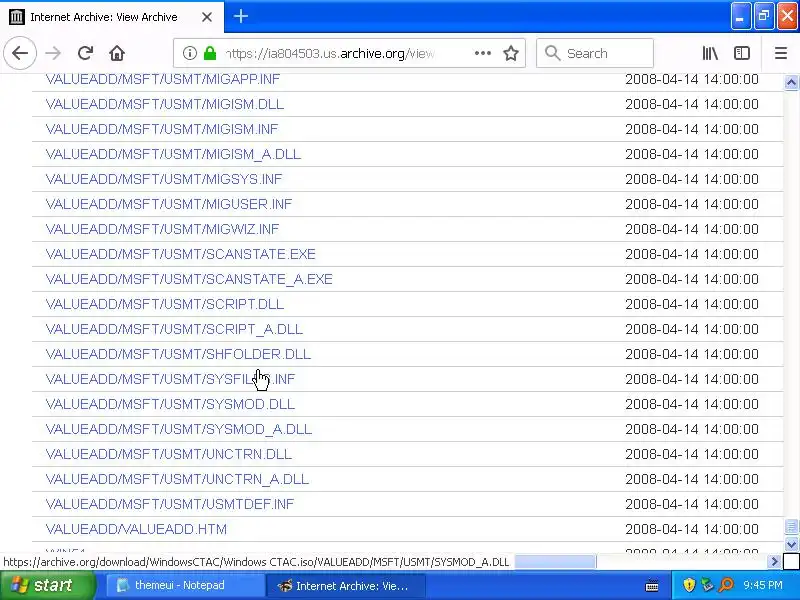Open the SYSMOD_A.DLL file link
Screen dimensions: 800x600
[x=179, y=429]
